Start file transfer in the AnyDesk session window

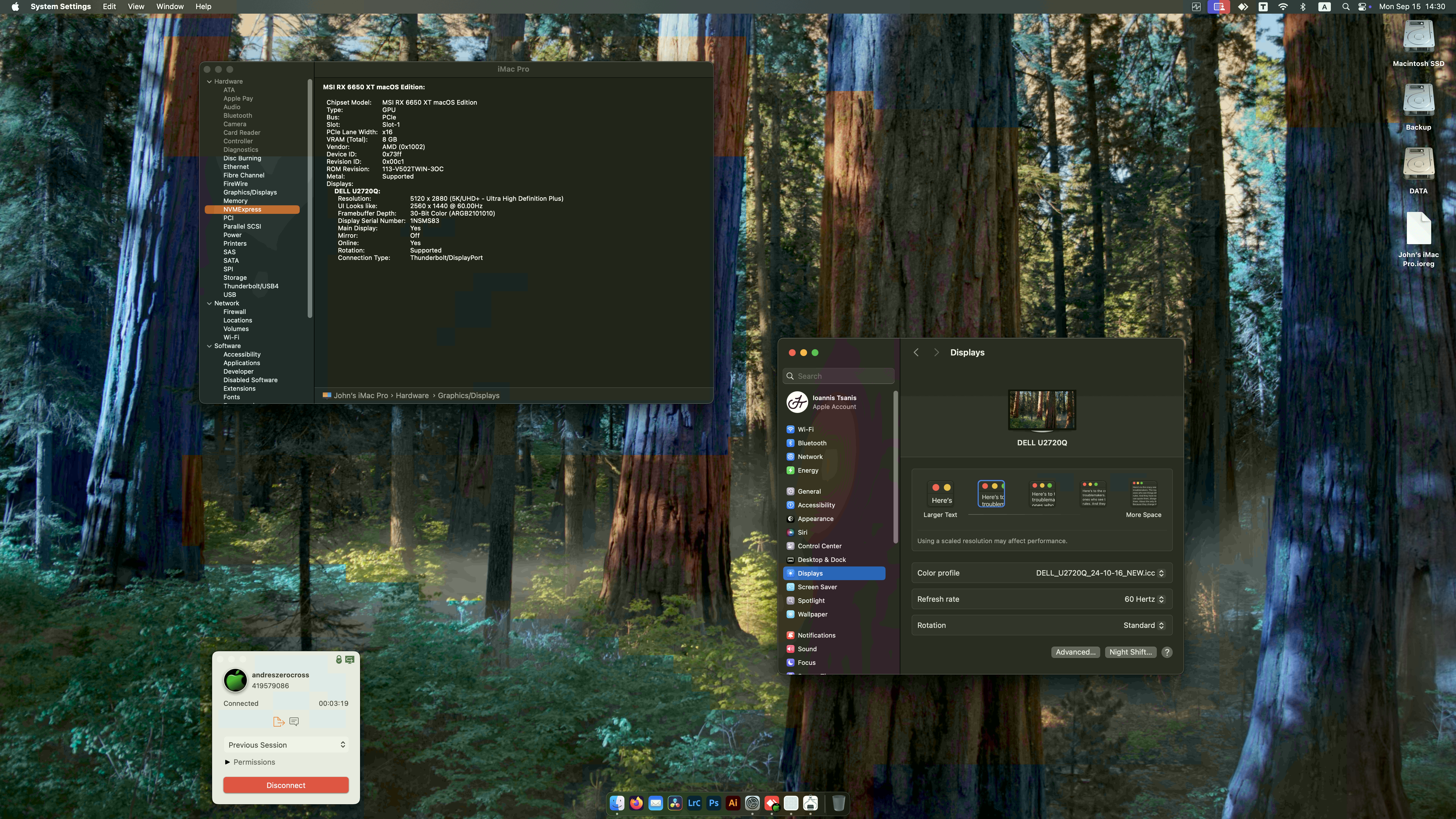coord(279,721)
